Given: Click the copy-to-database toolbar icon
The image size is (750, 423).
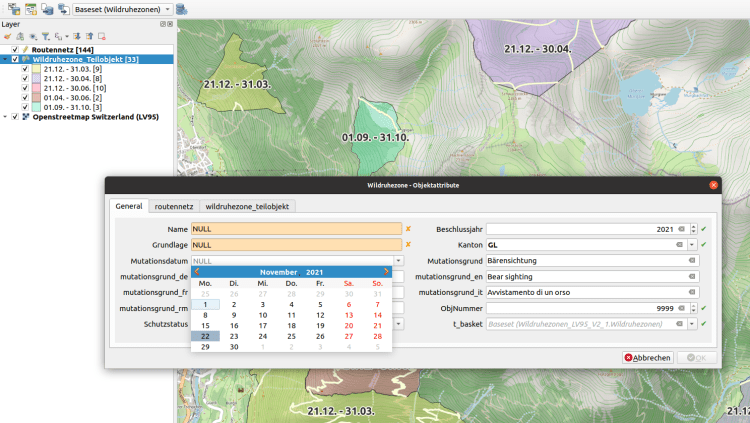Looking at the screenshot, I should coord(47,9).
